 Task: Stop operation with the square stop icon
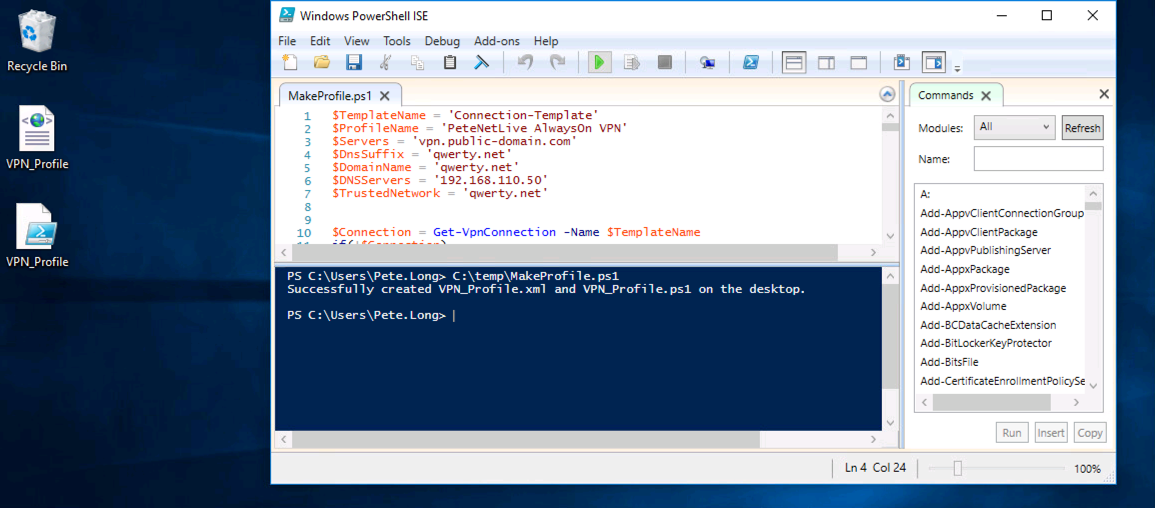tap(664, 63)
